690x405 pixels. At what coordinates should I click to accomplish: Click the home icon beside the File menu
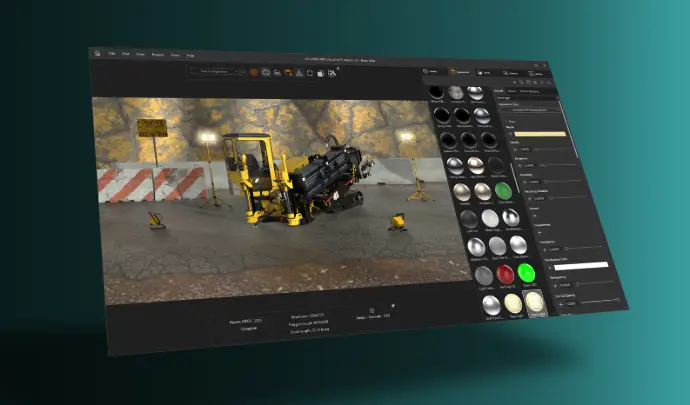tap(97, 53)
